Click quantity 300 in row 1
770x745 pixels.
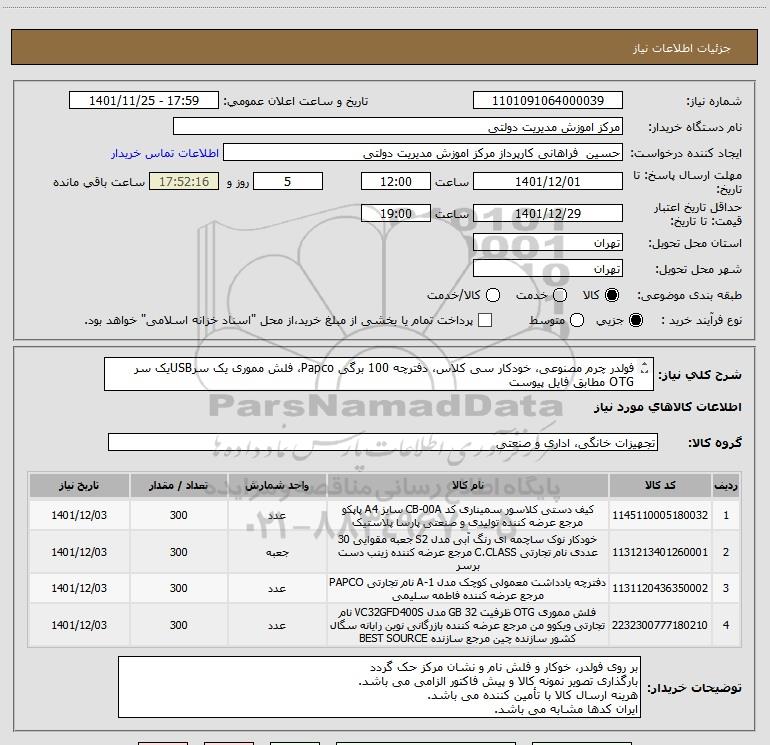tap(179, 515)
